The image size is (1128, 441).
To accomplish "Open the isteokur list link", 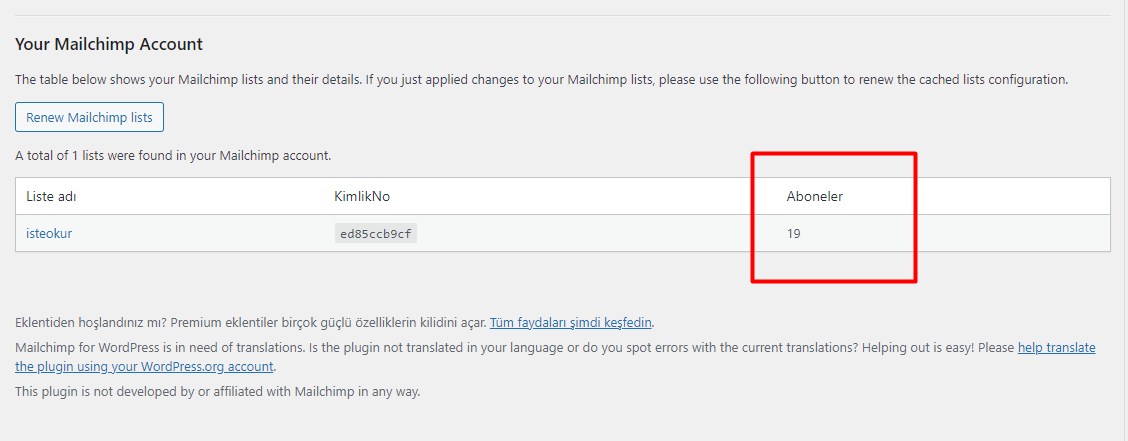I will pos(49,234).
